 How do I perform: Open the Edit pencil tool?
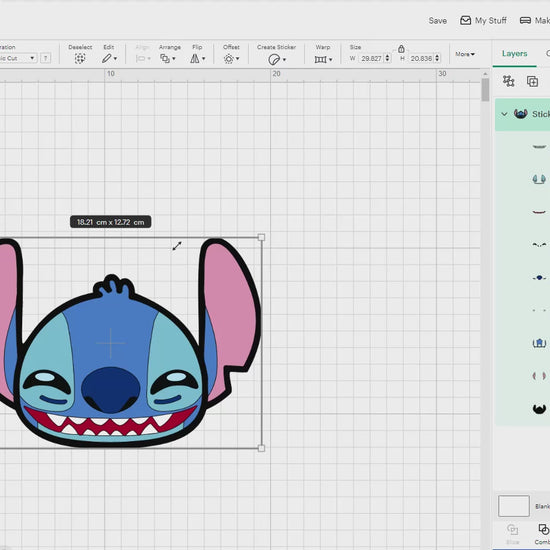(107, 58)
